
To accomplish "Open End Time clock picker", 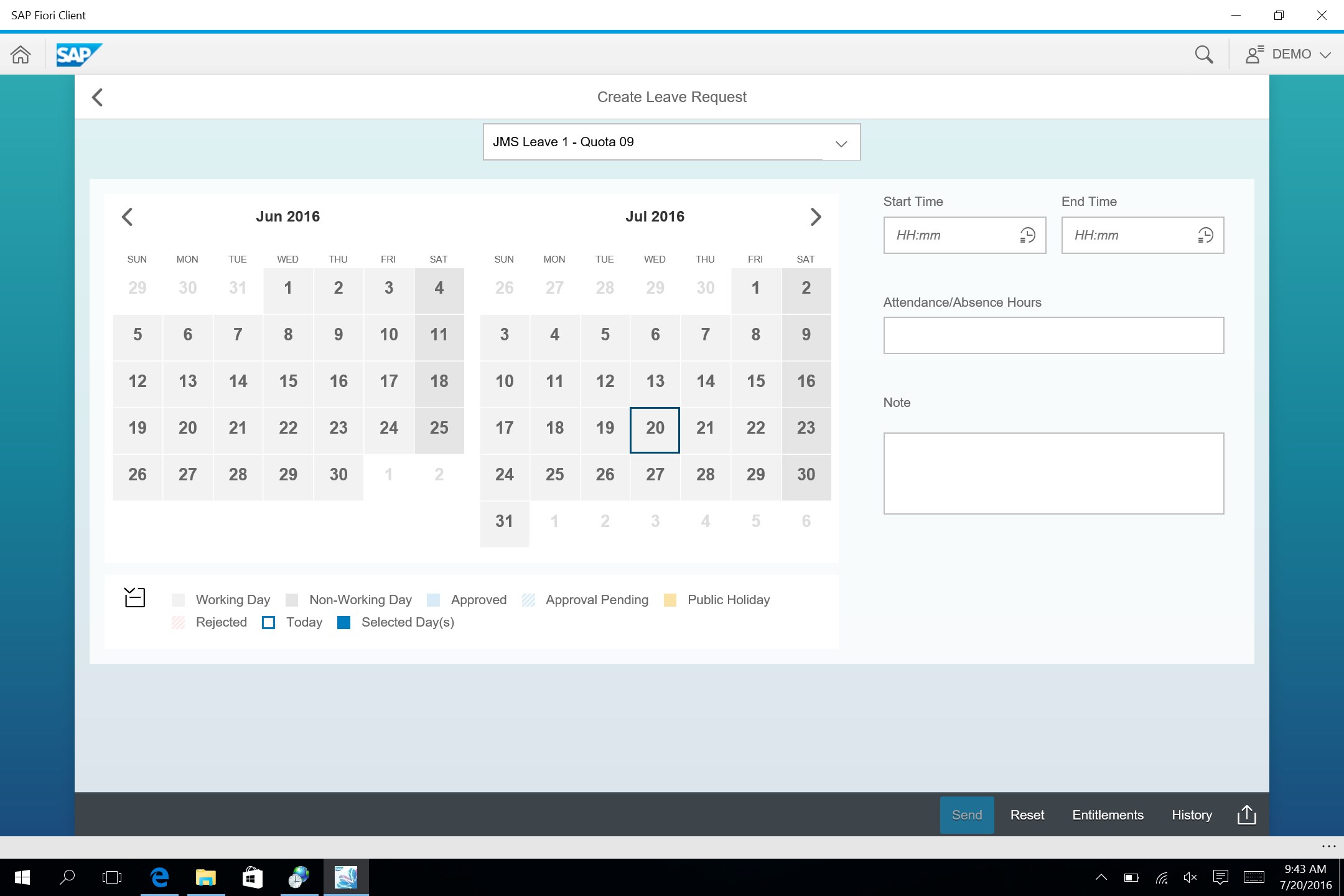I will tap(1205, 235).
